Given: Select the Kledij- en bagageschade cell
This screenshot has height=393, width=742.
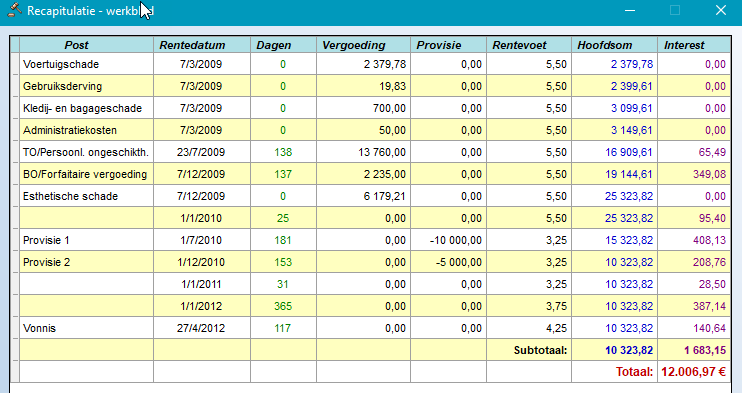Looking at the screenshot, I should 86,108.
